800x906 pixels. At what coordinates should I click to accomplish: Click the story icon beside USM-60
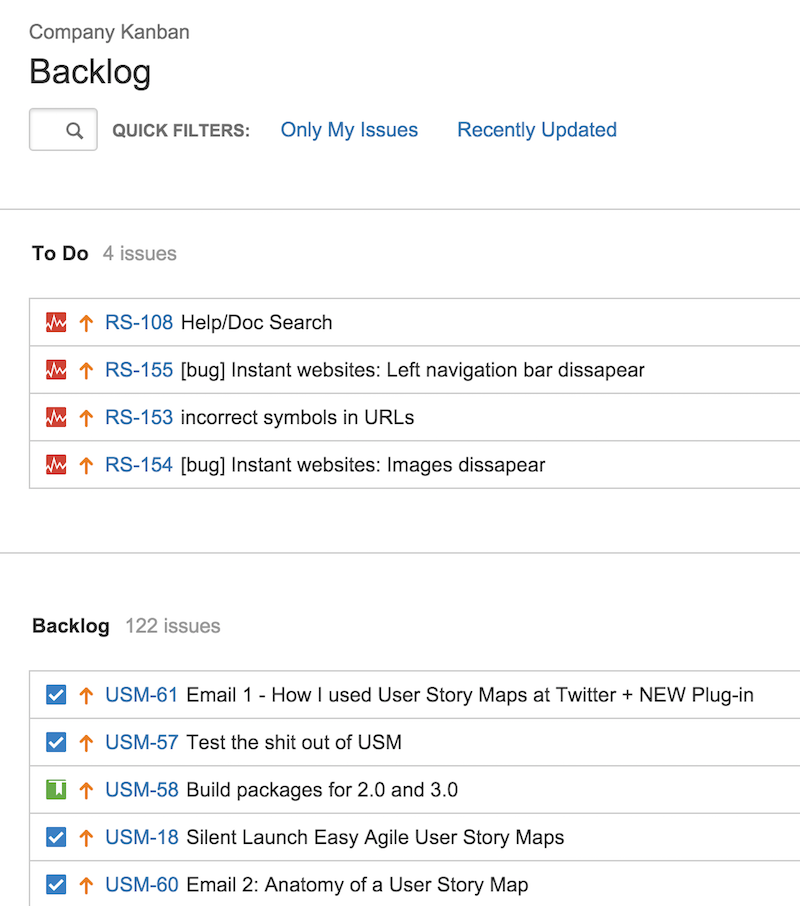56,884
